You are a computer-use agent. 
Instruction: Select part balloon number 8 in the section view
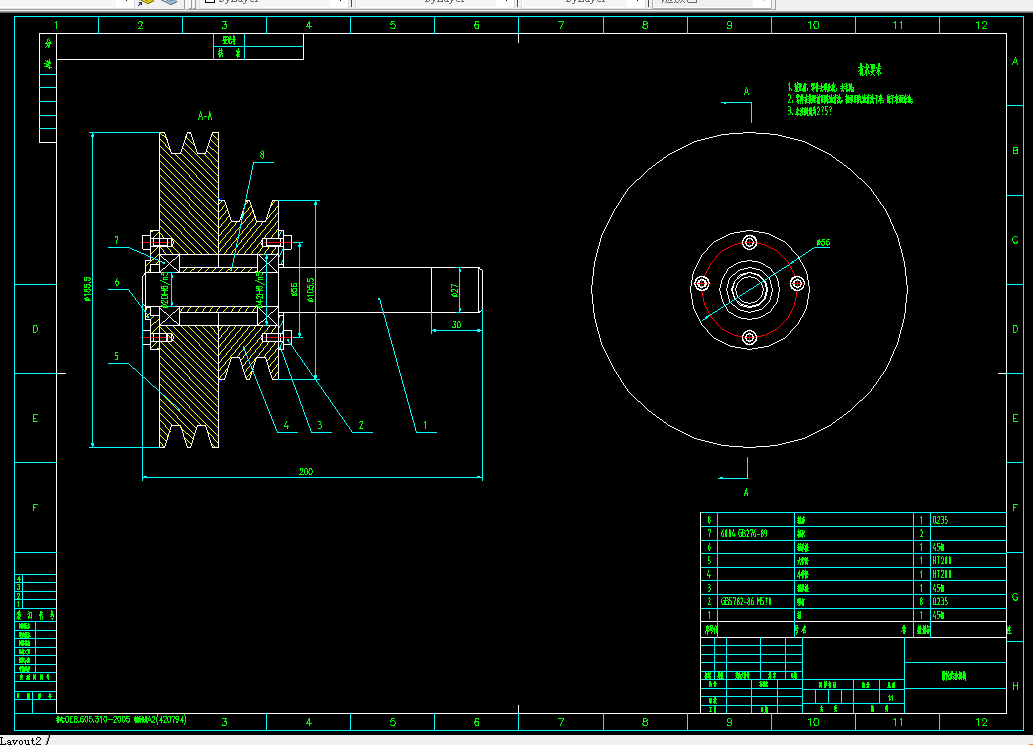pyautogui.click(x=262, y=155)
